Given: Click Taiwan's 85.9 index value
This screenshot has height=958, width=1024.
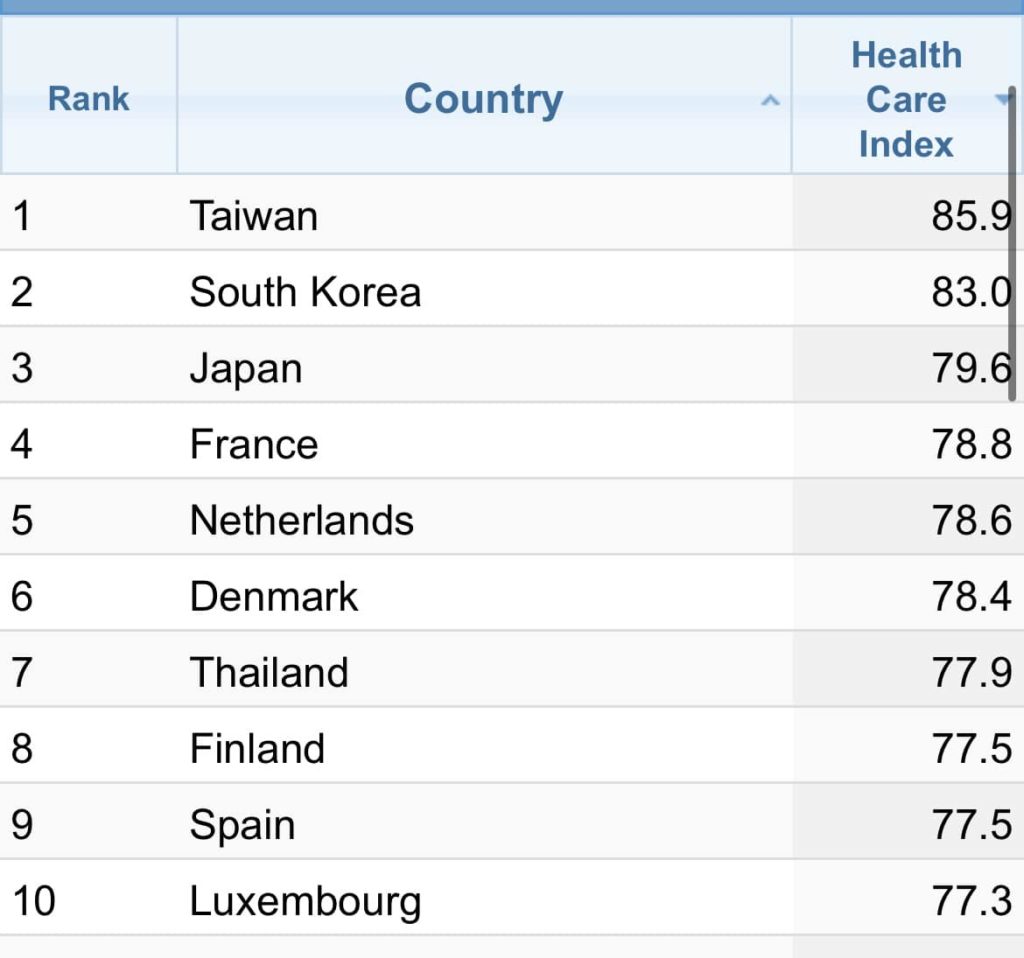Looking at the screenshot, I should [971, 216].
